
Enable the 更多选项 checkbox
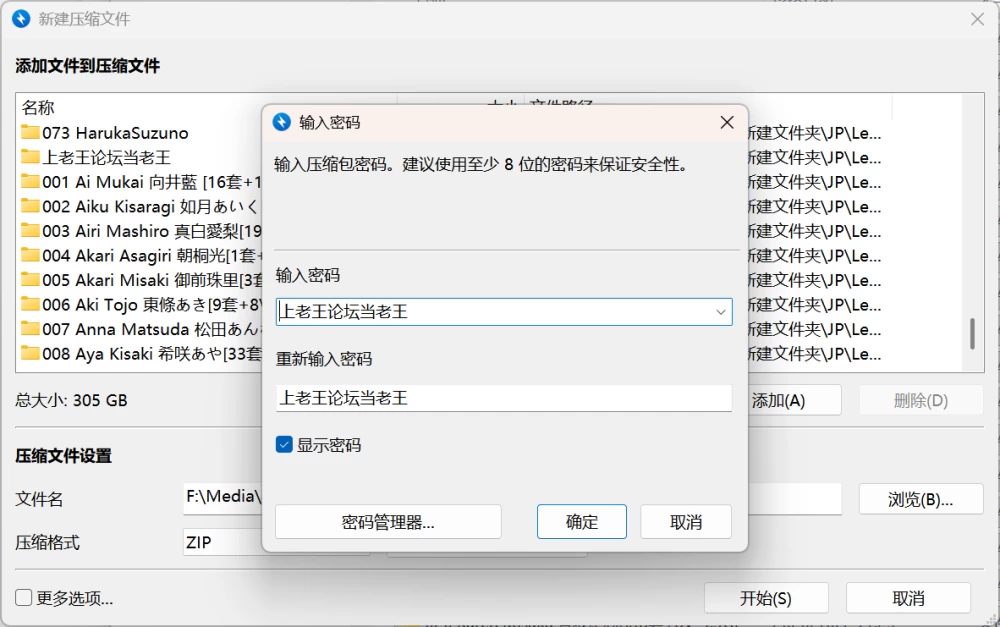[x=24, y=598]
